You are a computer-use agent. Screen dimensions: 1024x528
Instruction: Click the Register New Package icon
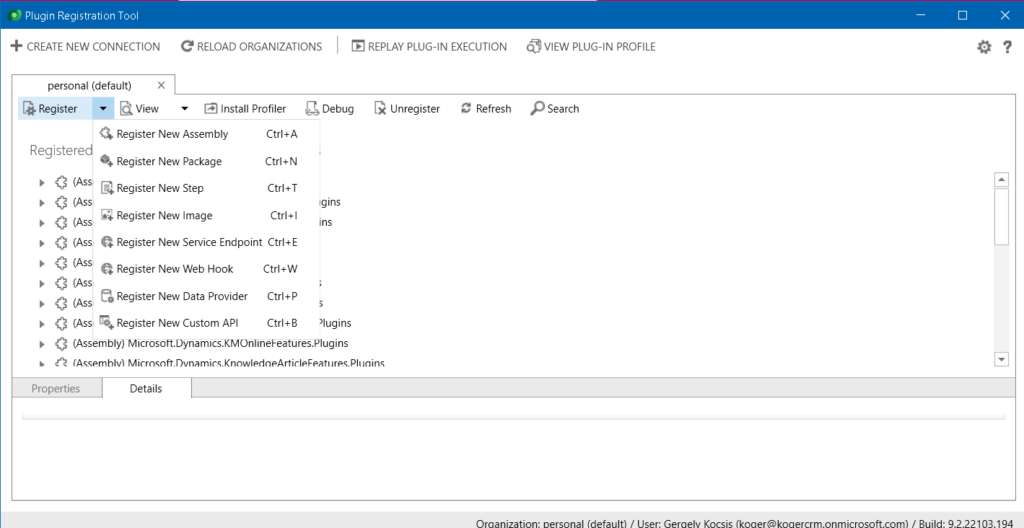[x=107, y=161]
